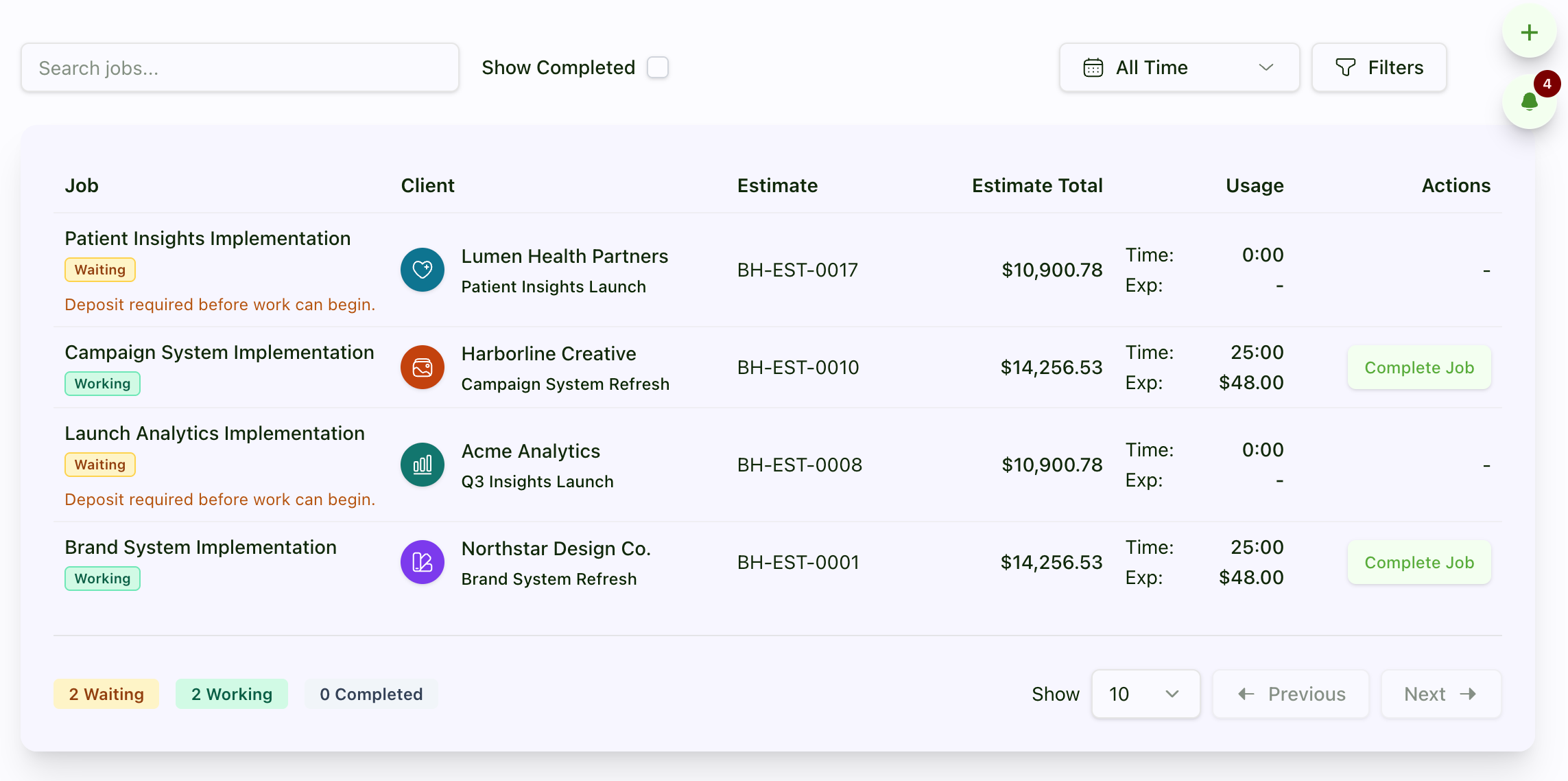Click the deposit warning under Patient Insights
Screen dimensions: 1568x781
pos(219,304)
